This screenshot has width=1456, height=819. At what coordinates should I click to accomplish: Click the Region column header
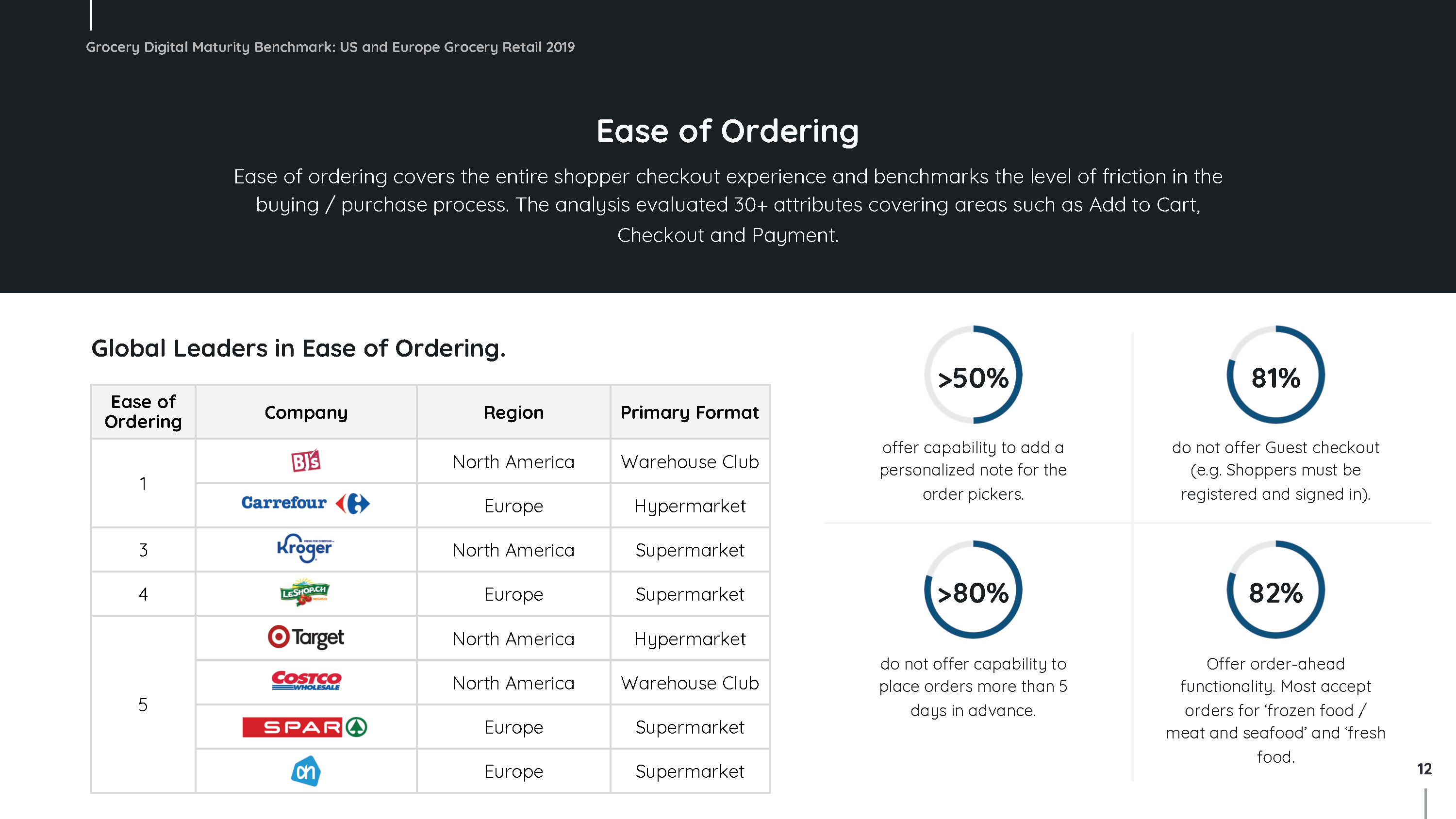coord(513,412)
